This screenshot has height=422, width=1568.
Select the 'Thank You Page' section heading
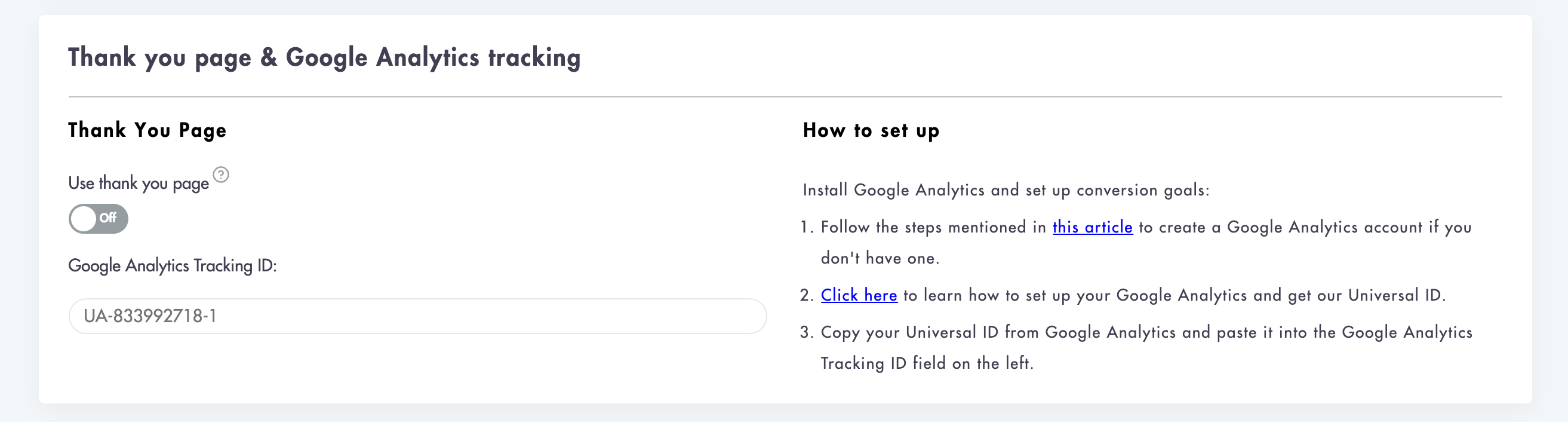pos(147,130)
